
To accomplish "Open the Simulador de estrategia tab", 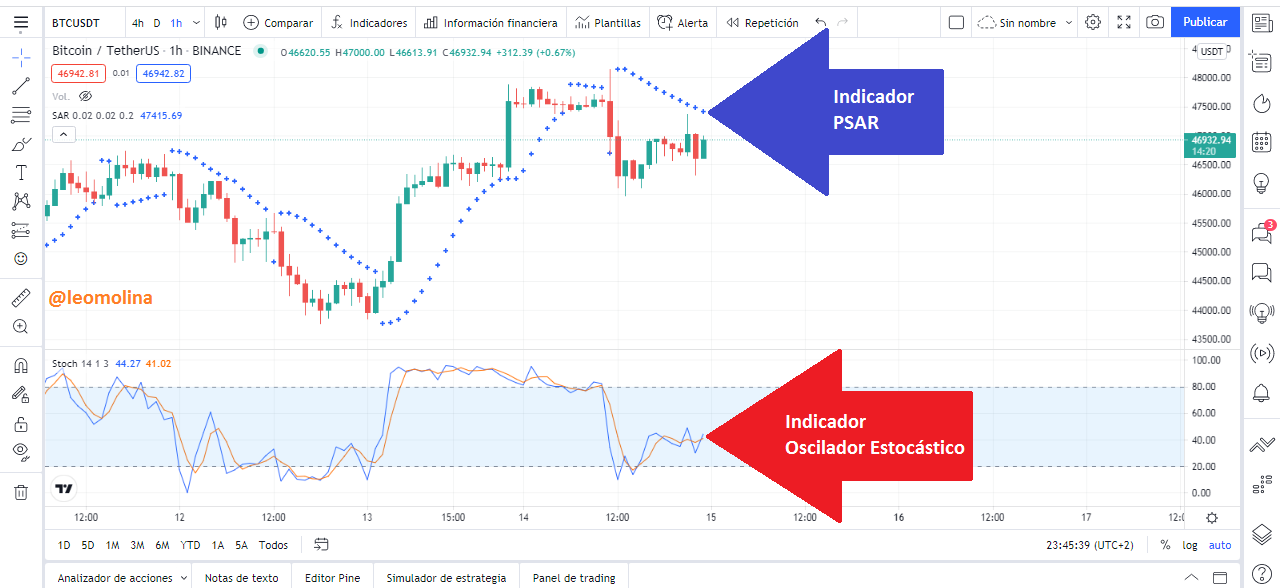I will (446, 577).
